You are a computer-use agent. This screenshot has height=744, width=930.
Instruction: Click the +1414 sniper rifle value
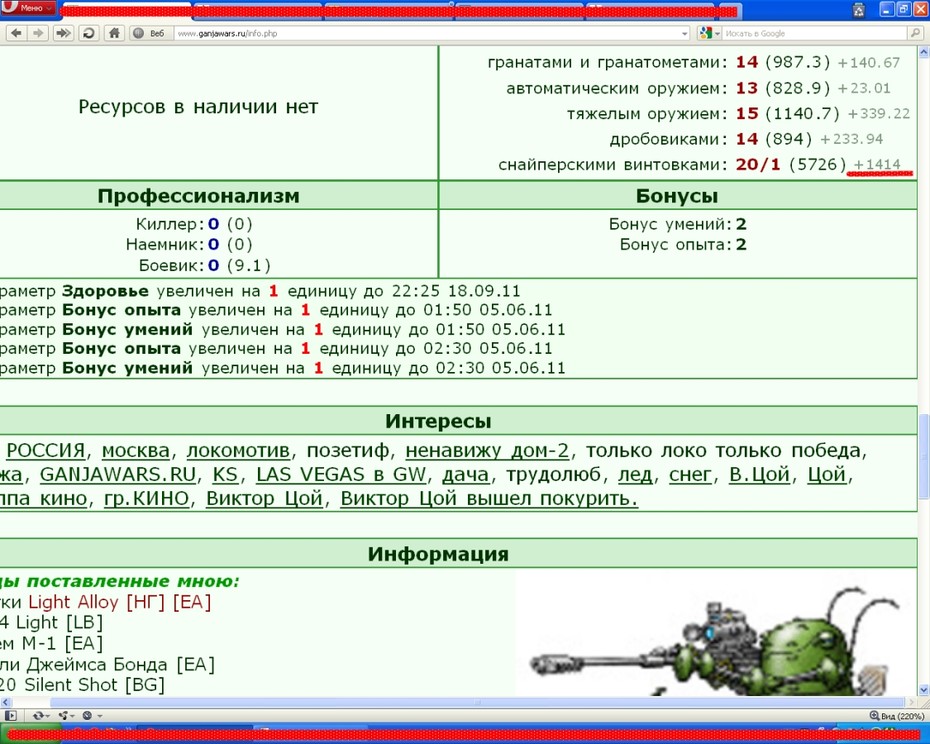tap(877, 164)
